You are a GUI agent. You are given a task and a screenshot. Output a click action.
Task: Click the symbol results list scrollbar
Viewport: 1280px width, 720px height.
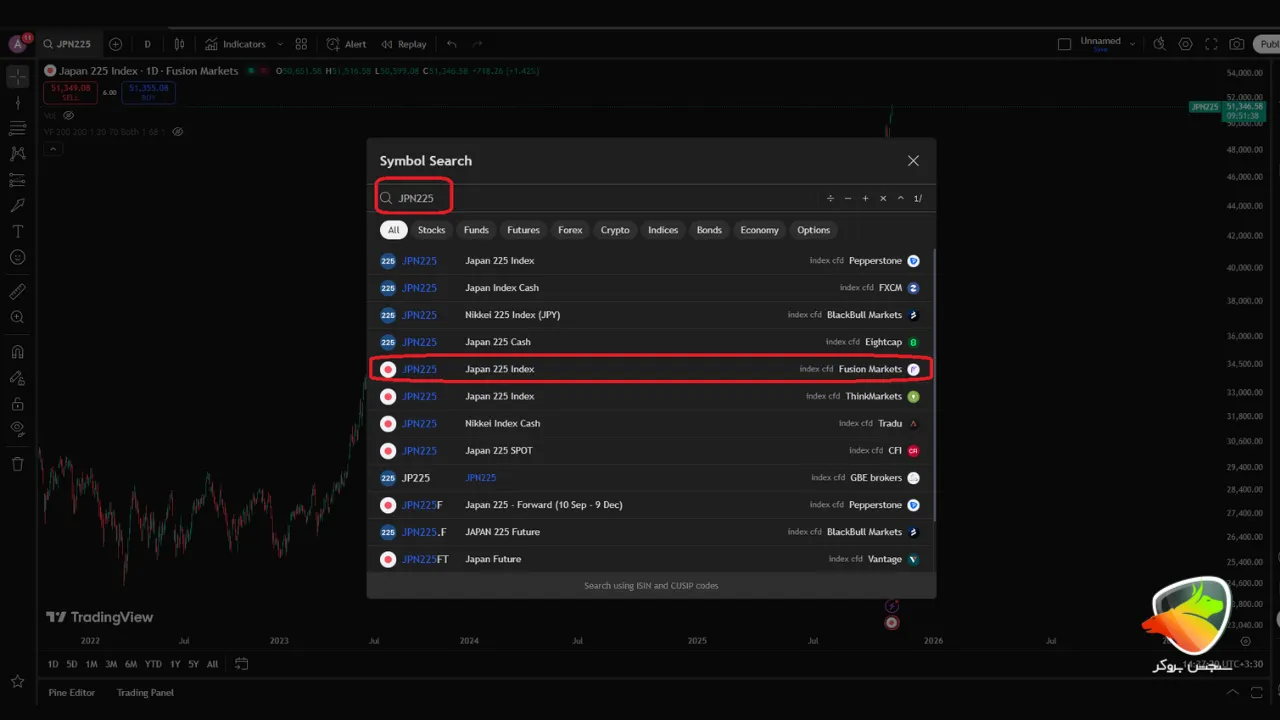(x=934, y=385)
